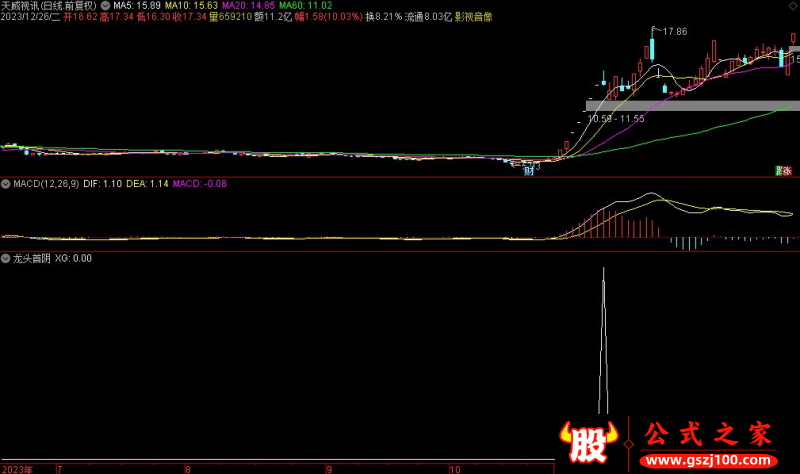Click the XG: 0.00 value
800x474 pixels.
coord(73,258)
